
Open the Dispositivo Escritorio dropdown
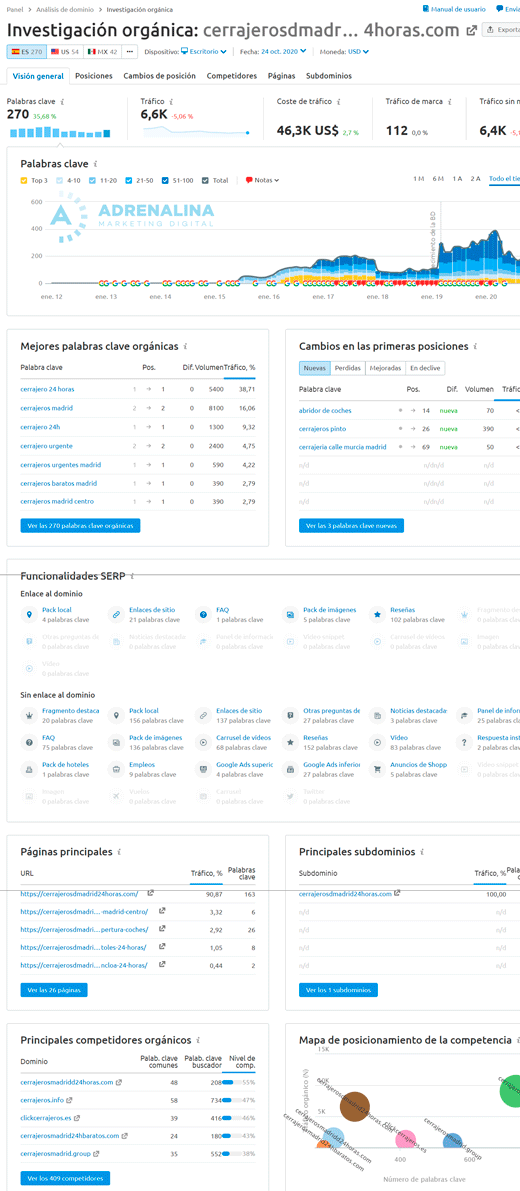[x=203, y=52]
